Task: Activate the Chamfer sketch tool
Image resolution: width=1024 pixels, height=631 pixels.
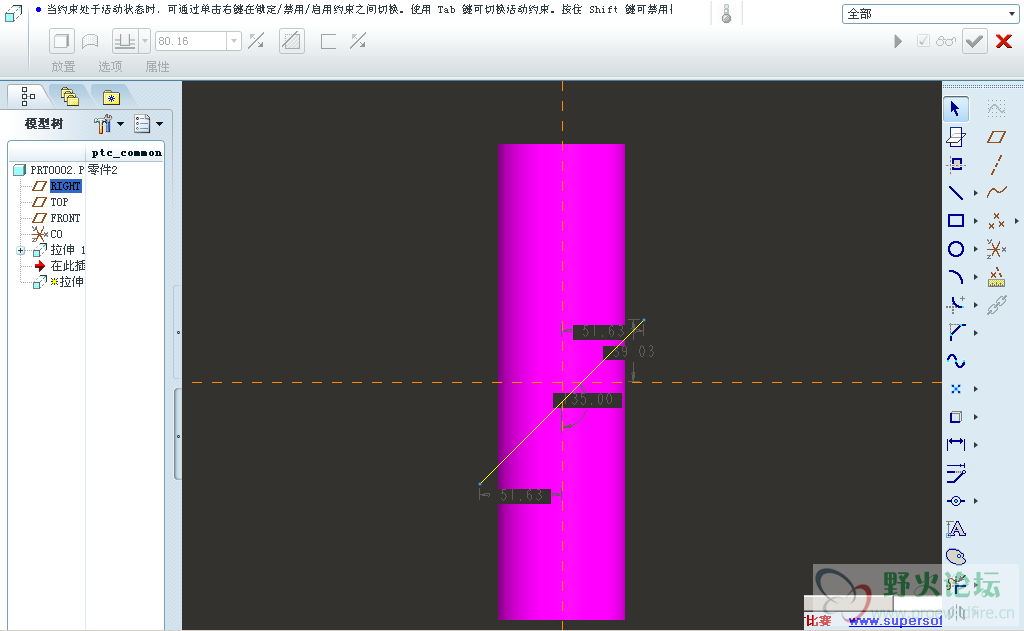Action: click(x=955, y=332)
